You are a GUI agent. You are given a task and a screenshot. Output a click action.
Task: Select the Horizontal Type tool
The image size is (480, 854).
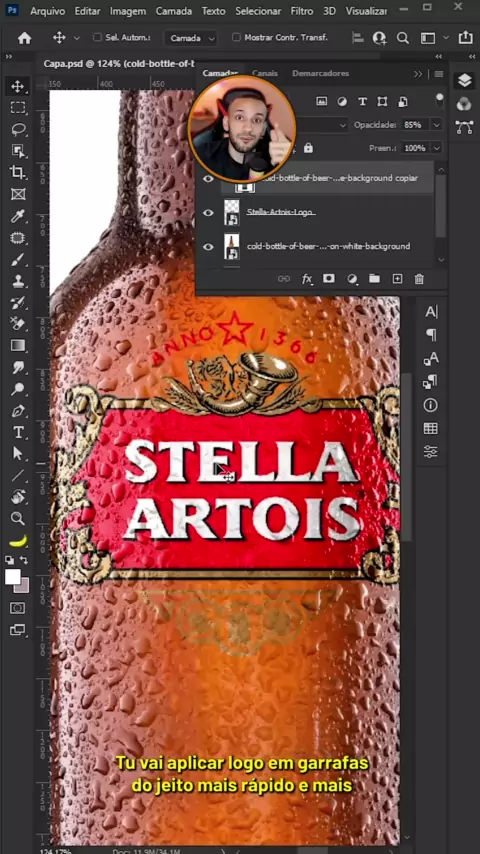click(18, 432)
